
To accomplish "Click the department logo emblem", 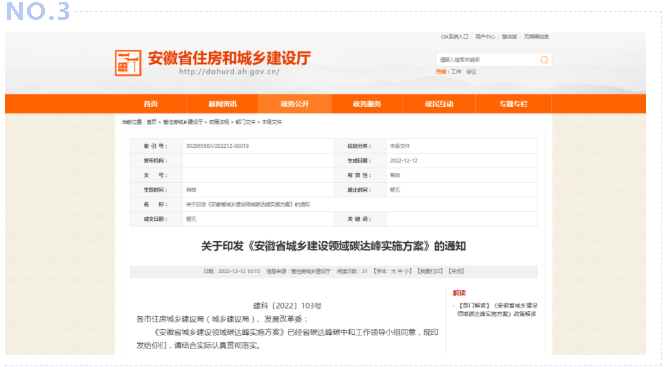I will (x=128, y=63).
